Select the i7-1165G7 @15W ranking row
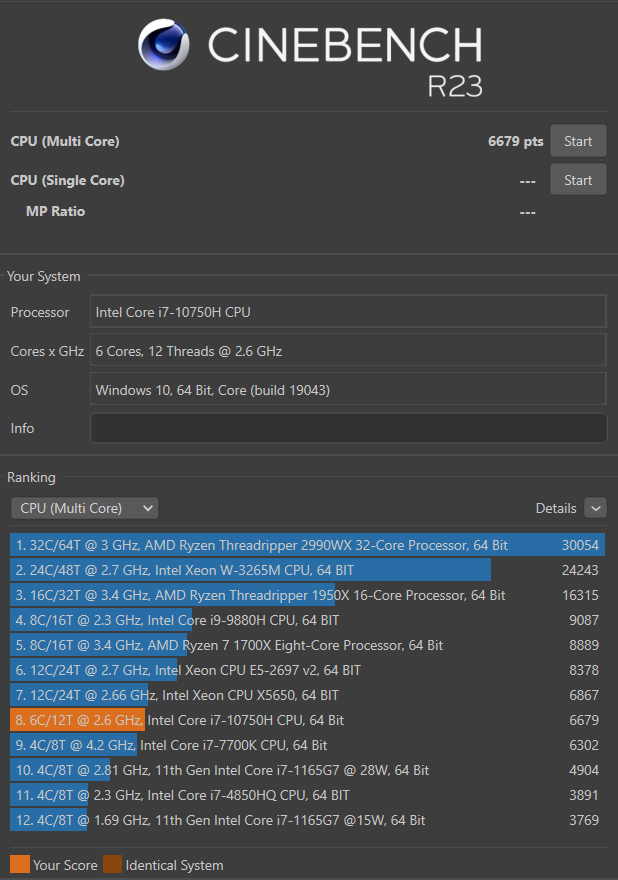This screenshot has height=880, width=618. (308, 820)
